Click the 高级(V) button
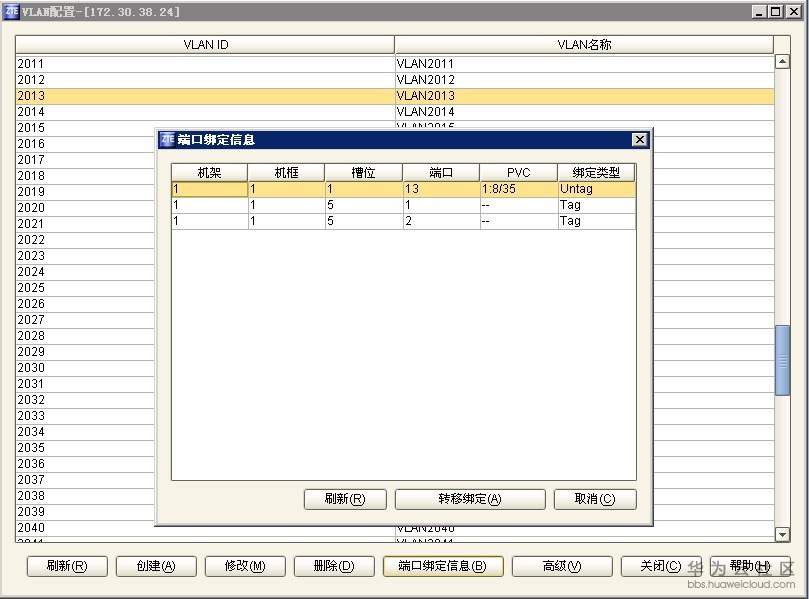 (562, 566)
